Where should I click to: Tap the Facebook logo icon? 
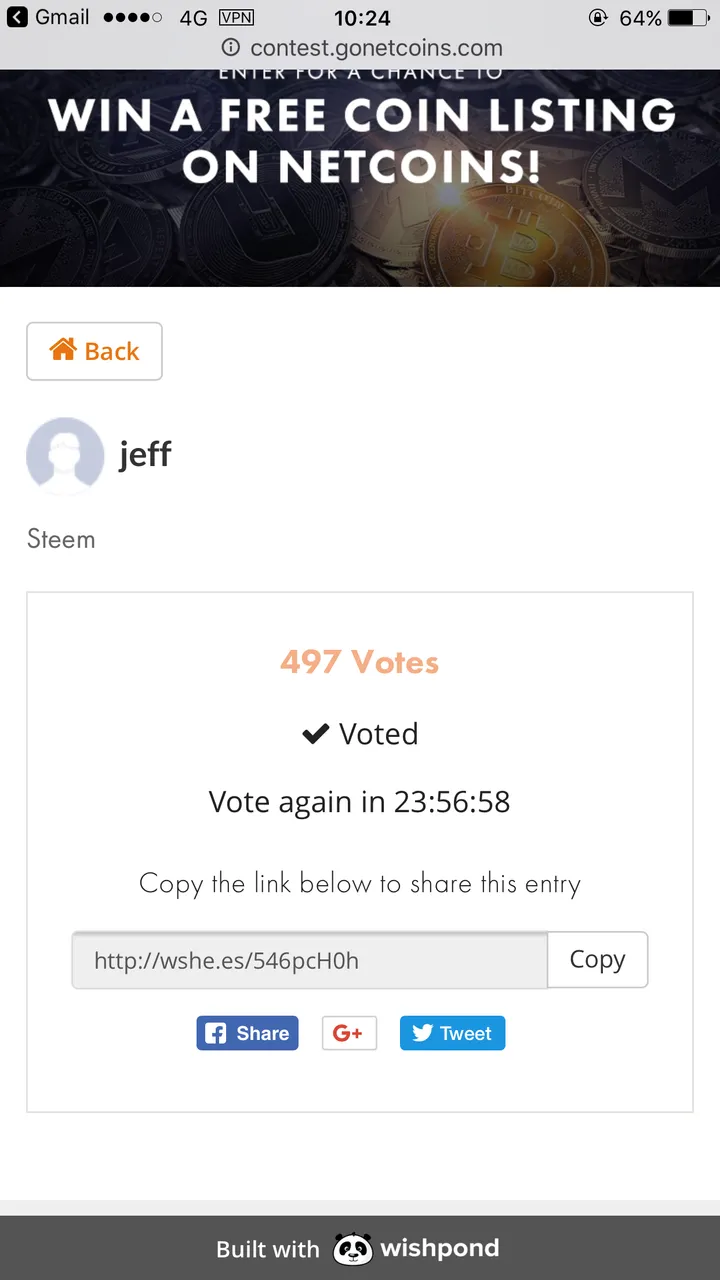coord(216,1033)
